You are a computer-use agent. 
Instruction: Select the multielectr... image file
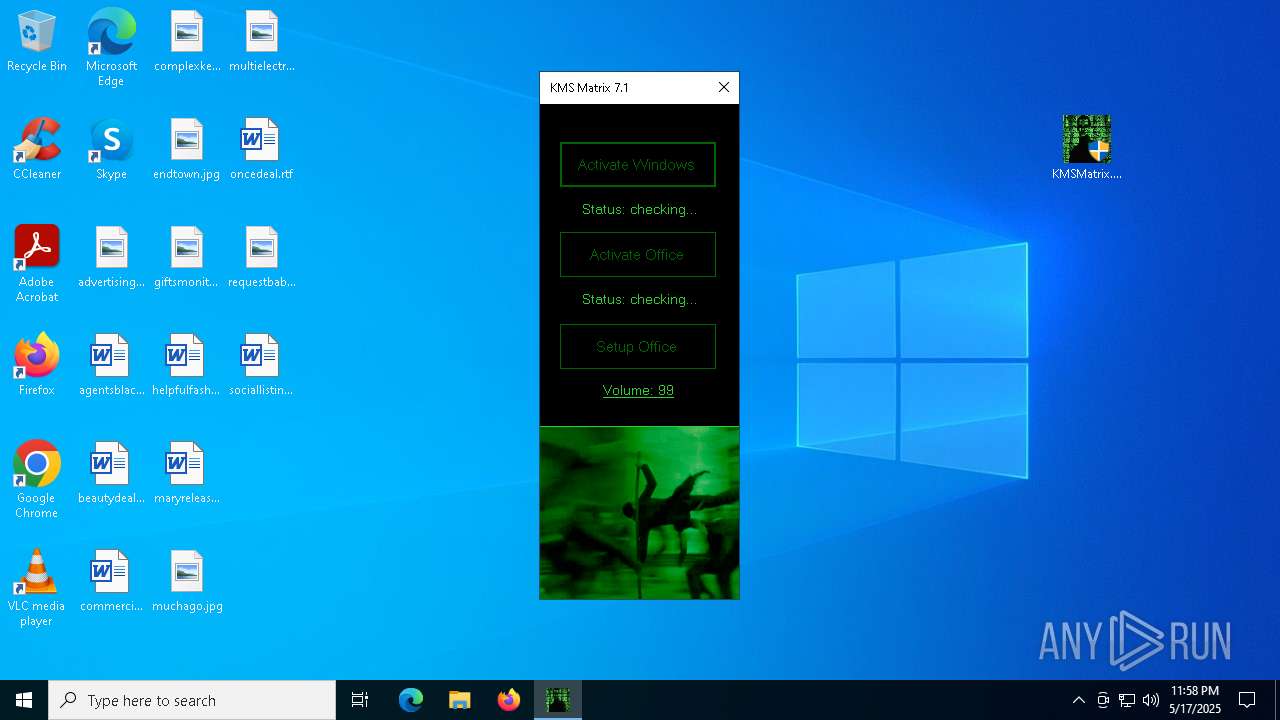tap(262, 42)
